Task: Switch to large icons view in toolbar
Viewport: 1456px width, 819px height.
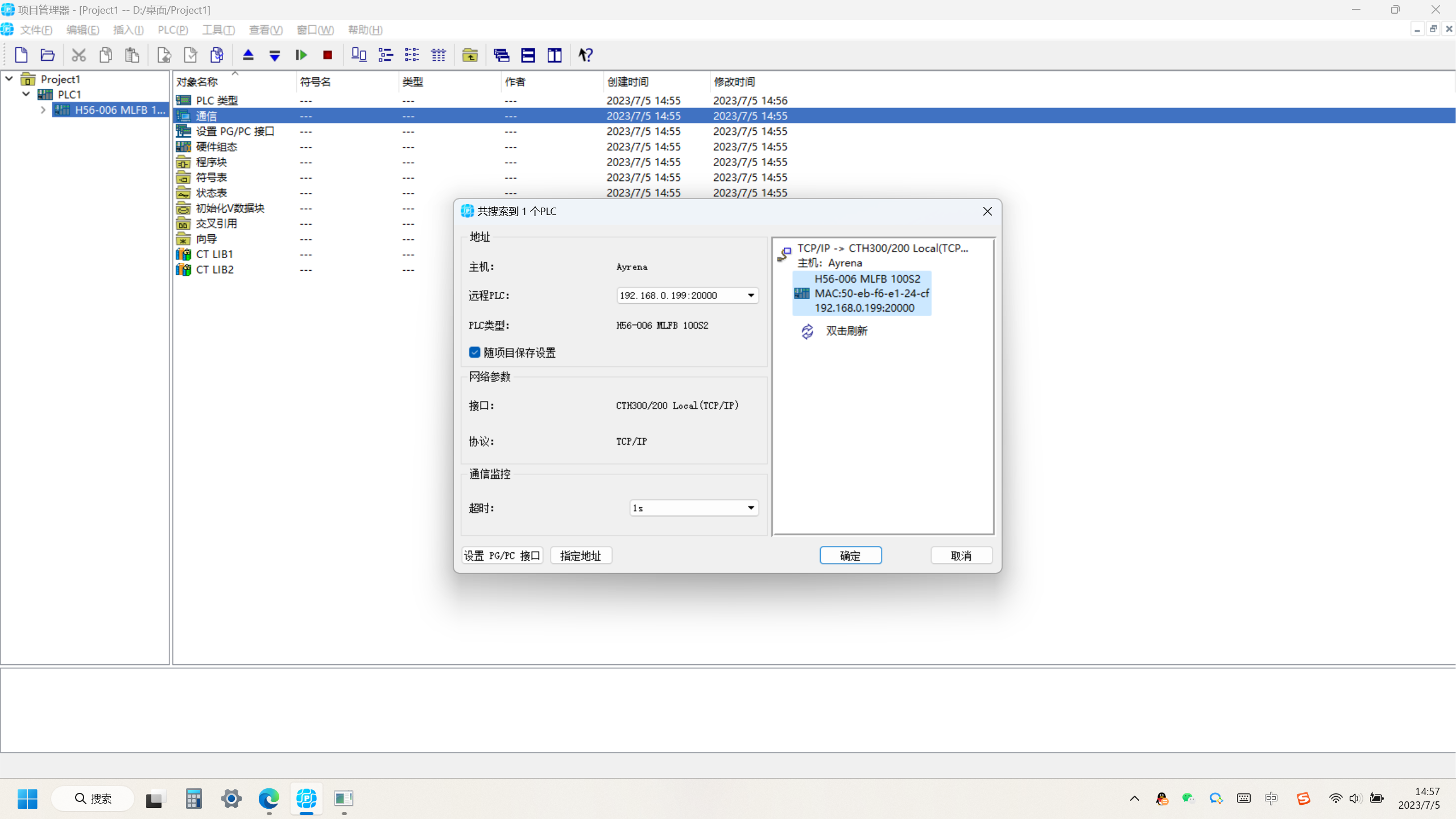Action: [x=359, y=55]
